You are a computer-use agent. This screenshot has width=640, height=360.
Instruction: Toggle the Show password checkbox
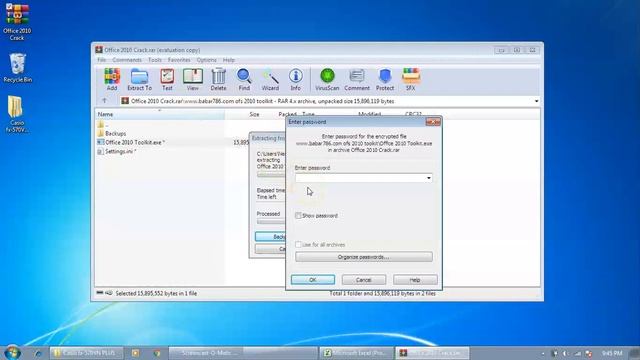click(x=298, y=216)
